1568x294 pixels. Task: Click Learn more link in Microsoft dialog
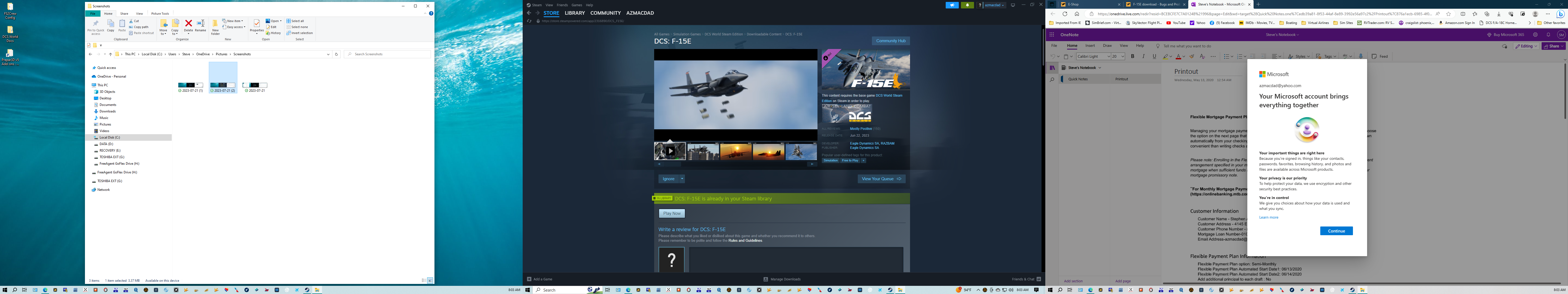coord(1269,217)
